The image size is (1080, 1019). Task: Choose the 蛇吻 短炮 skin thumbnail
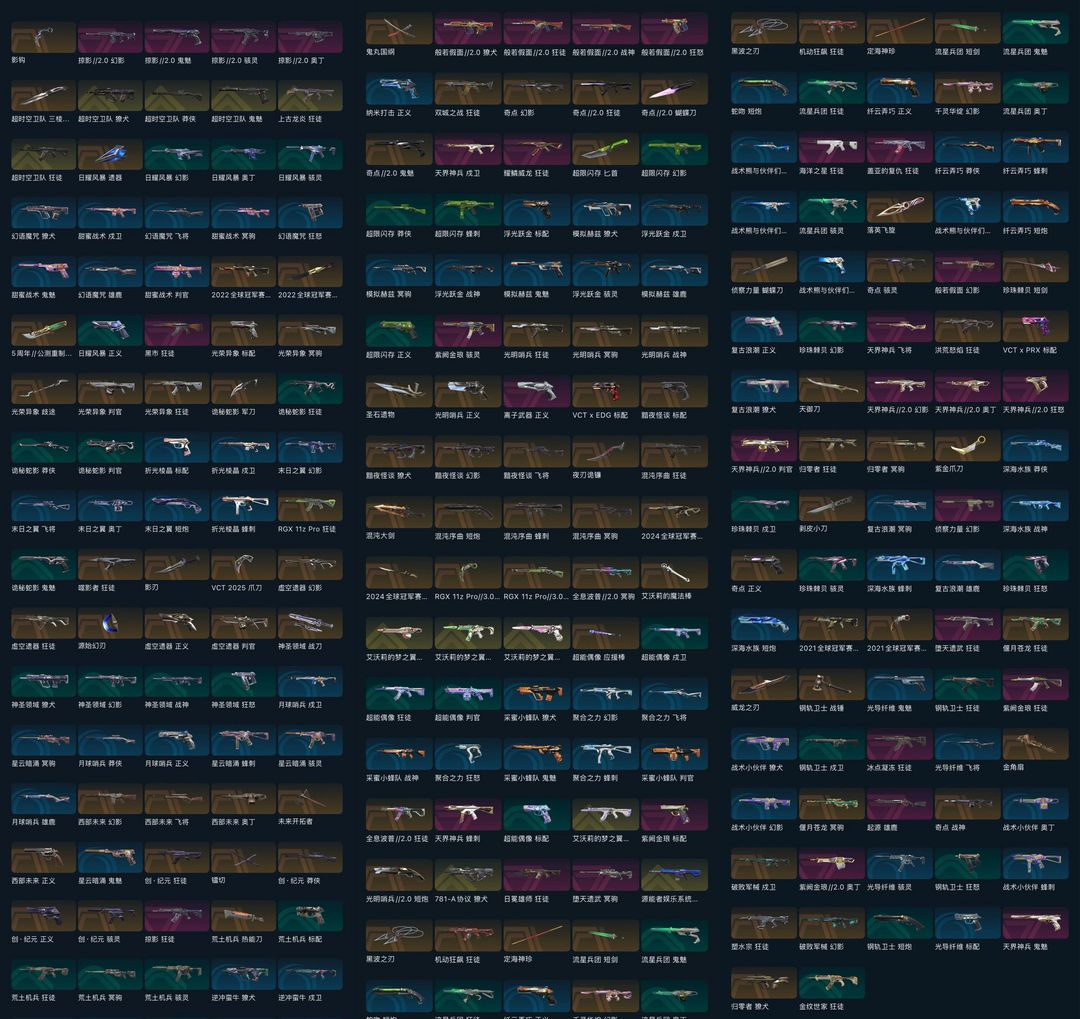[764, 88]
